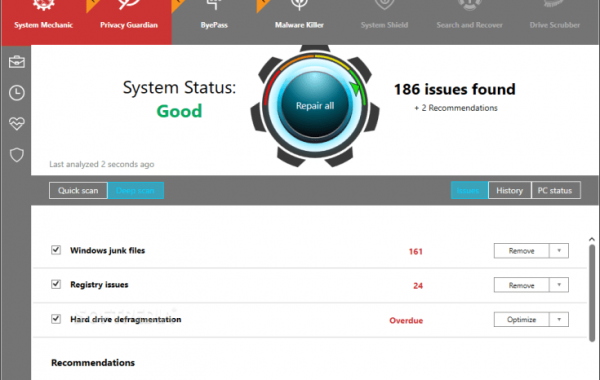Expand dropdown arrow beside registry Remove
The image size is (600, 380).
click(x=559, y=285)
